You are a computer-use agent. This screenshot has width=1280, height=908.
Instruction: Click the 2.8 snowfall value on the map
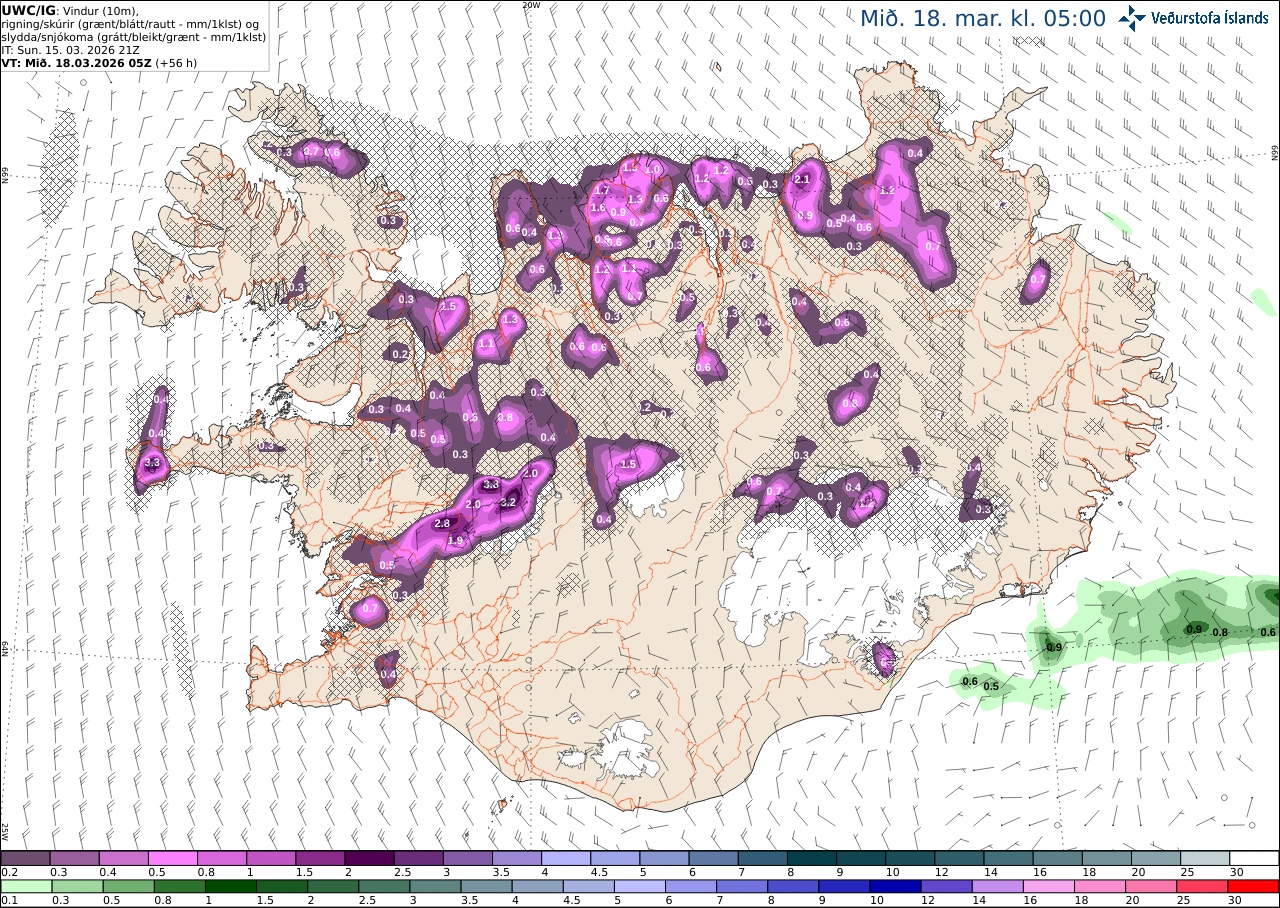tap(441, 524)
